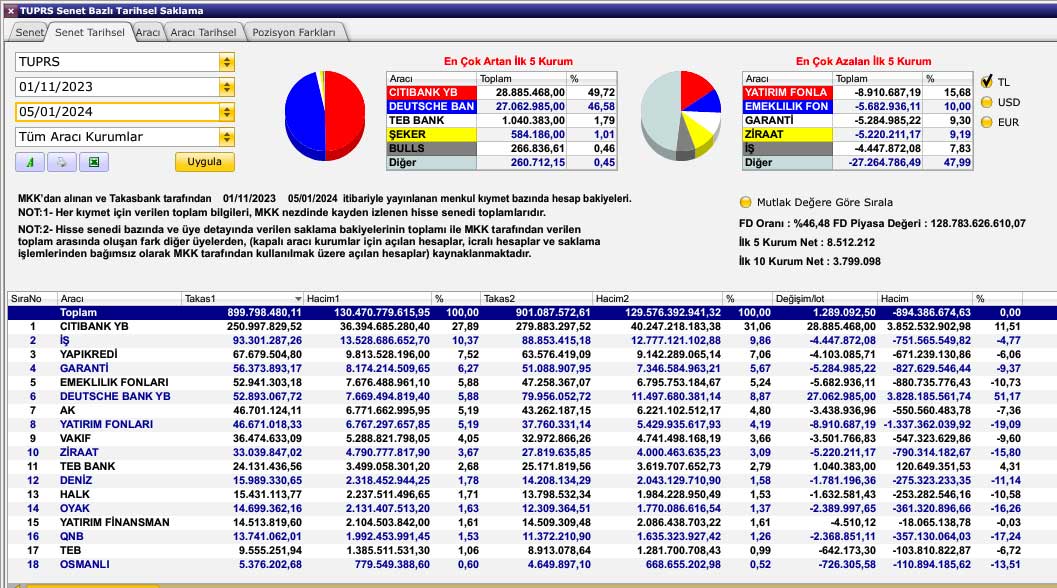Close the window with the X icon

coord(10,10)
